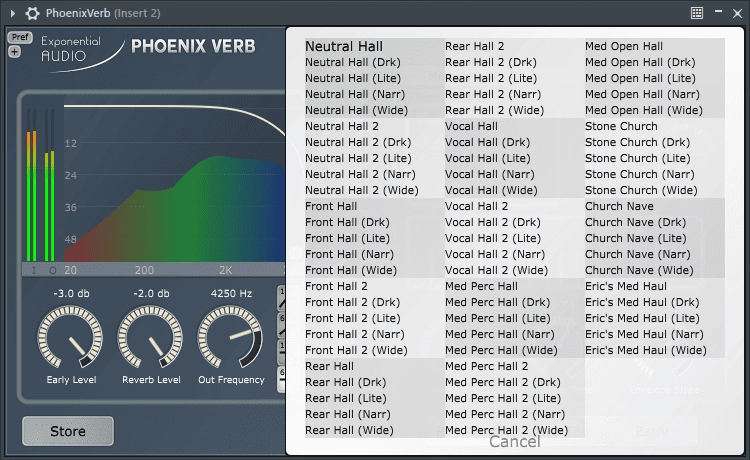Open the Pref preferences button
Viewport: 750px width, 460px height.
(20, 37)
